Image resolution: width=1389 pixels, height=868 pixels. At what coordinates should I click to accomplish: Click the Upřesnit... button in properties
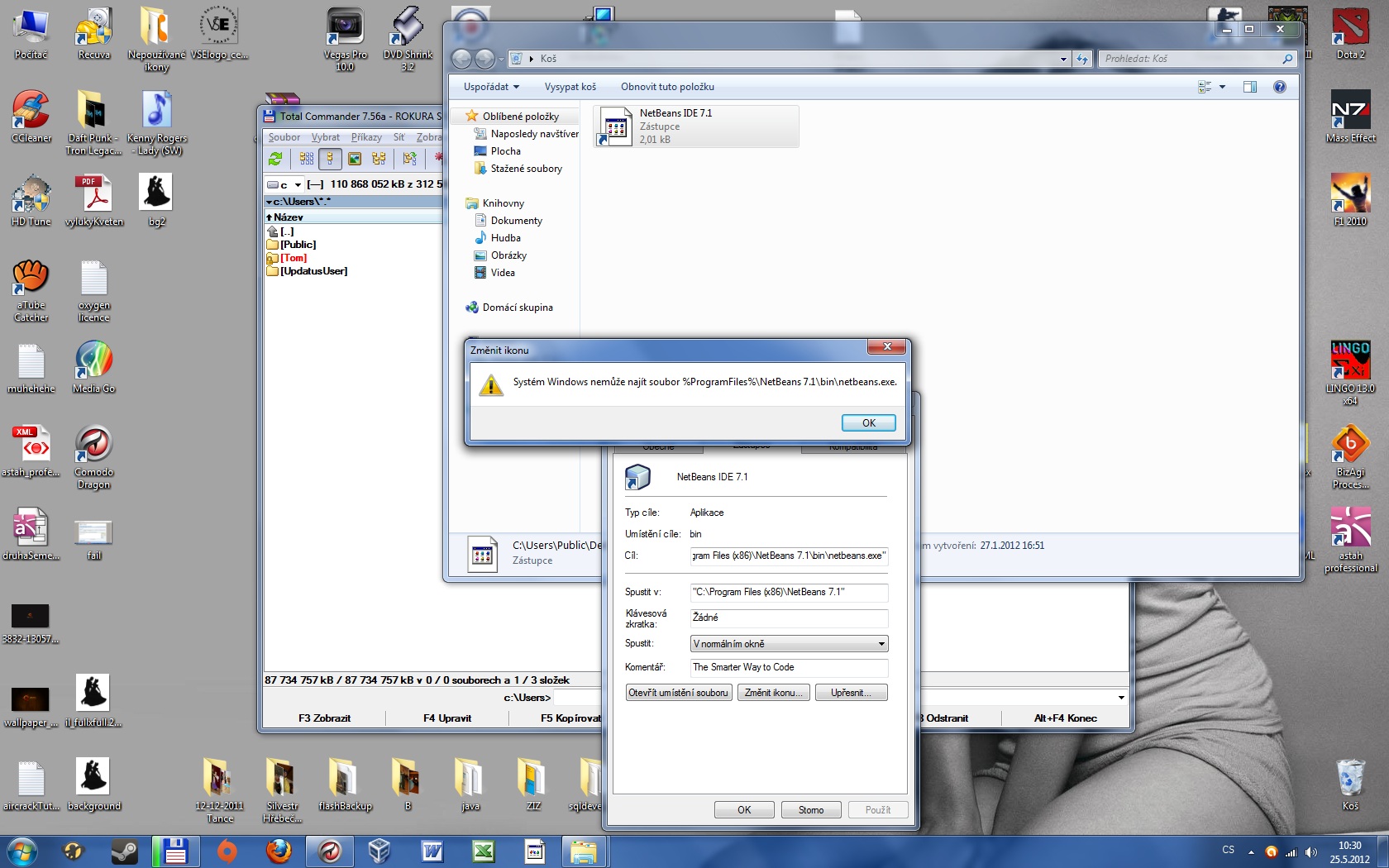[x=851, y=693]
